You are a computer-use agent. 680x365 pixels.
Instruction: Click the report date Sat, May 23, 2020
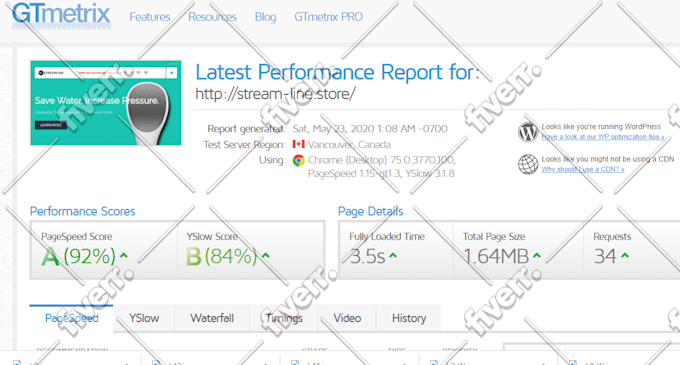point(370,129)
